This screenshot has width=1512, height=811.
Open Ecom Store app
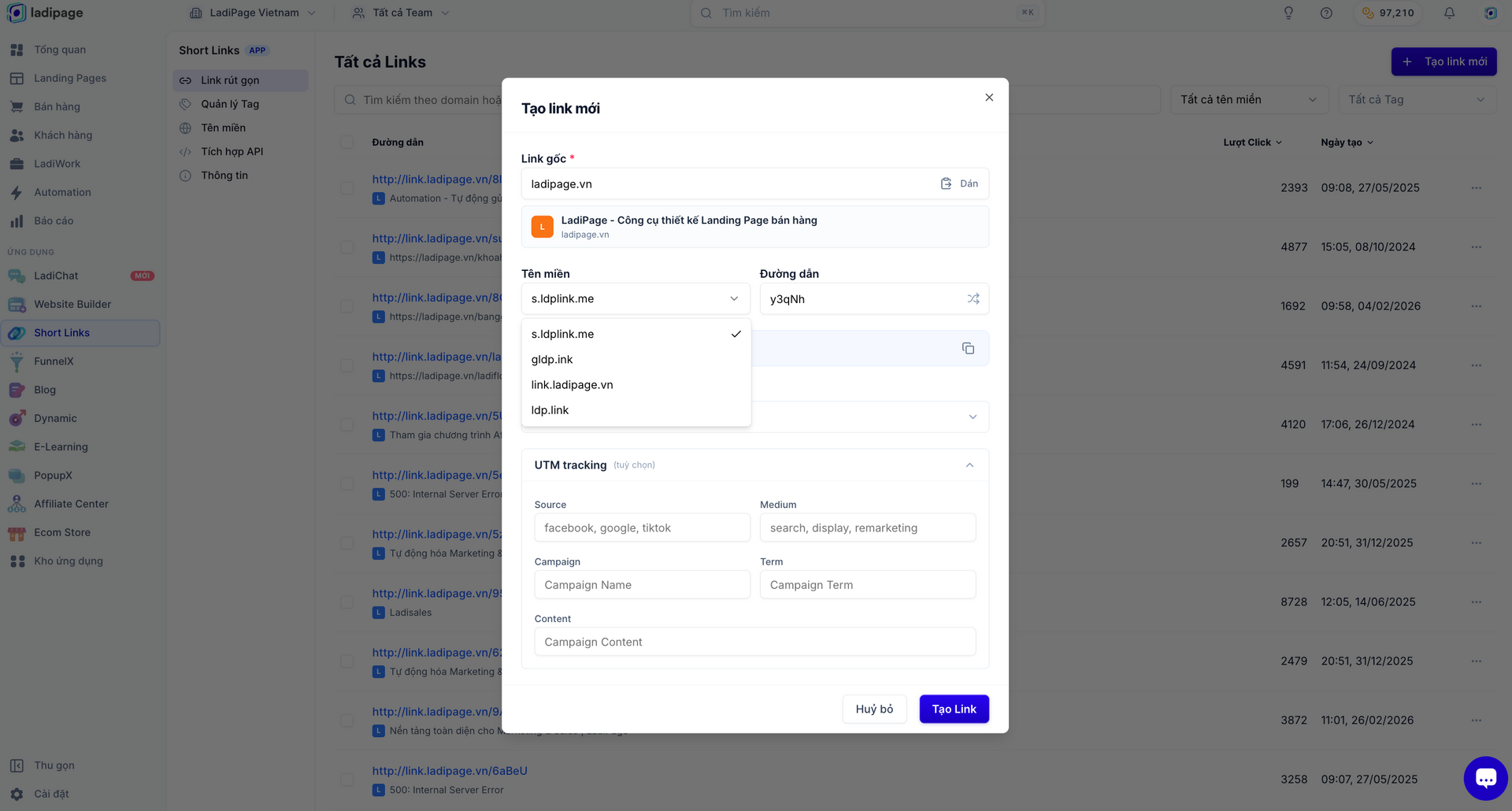point(62,532)
